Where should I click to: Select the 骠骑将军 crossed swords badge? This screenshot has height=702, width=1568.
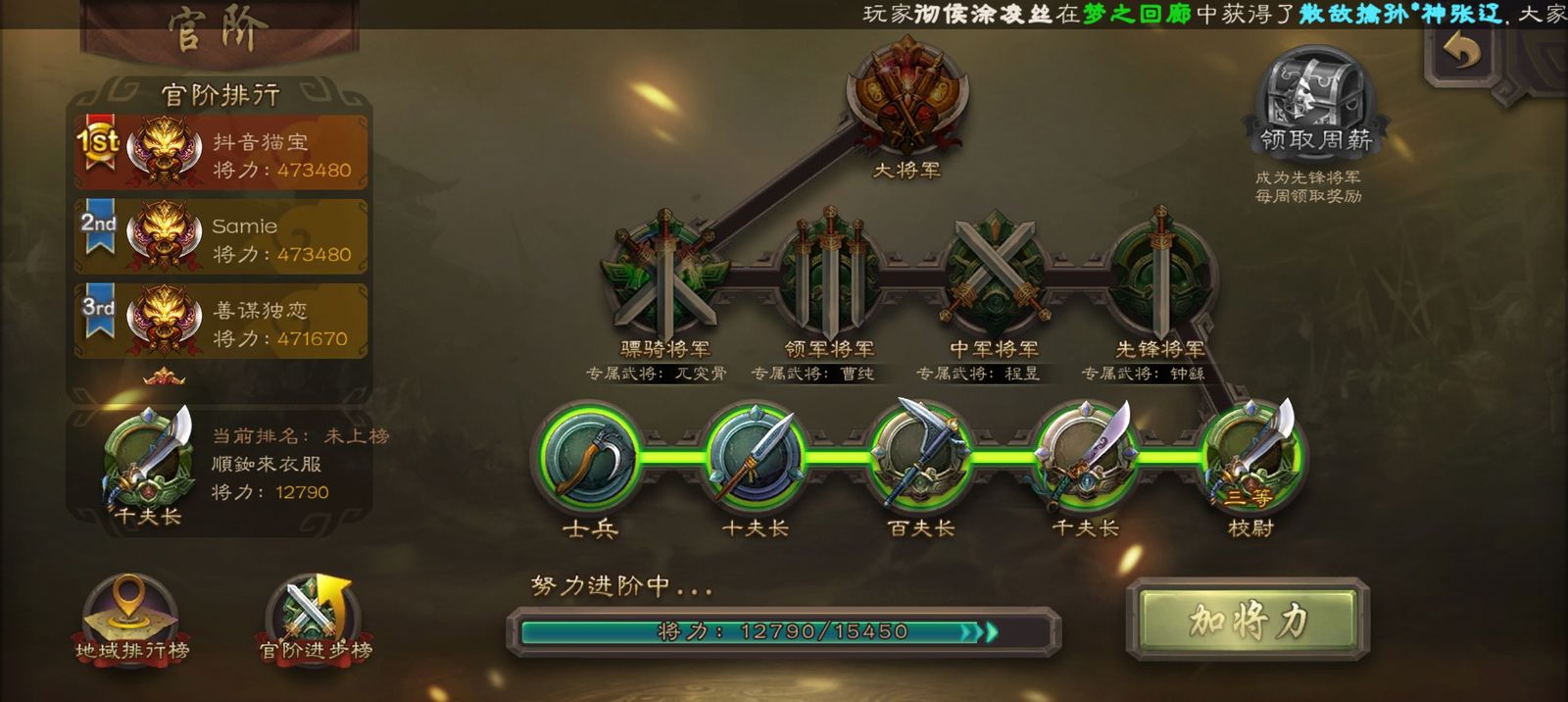point(664,275)
